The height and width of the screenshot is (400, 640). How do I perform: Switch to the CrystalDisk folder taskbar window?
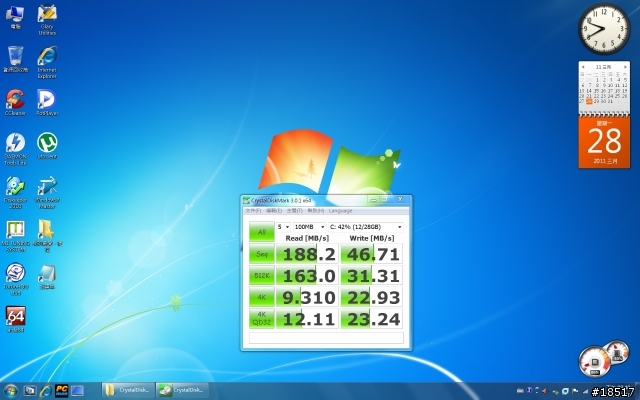pos(128,391)
